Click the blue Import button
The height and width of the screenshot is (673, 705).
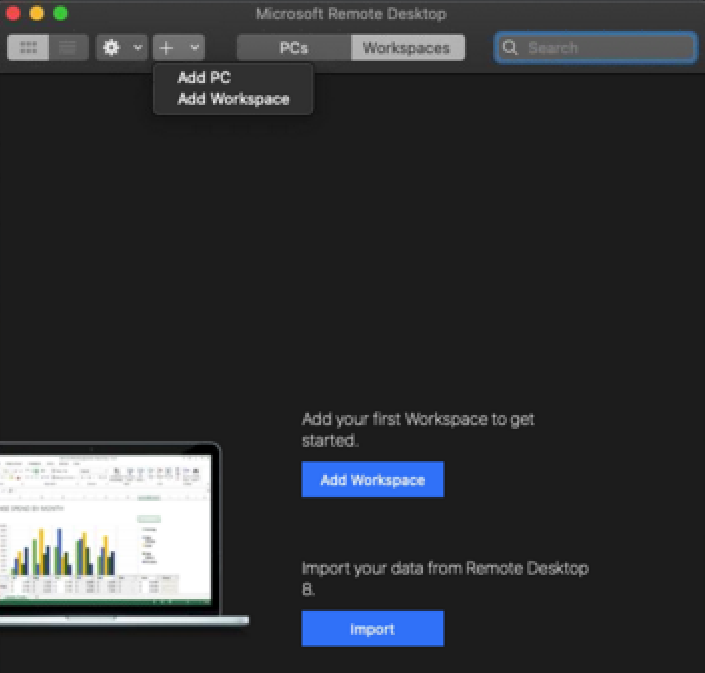(x=372, y=628)
